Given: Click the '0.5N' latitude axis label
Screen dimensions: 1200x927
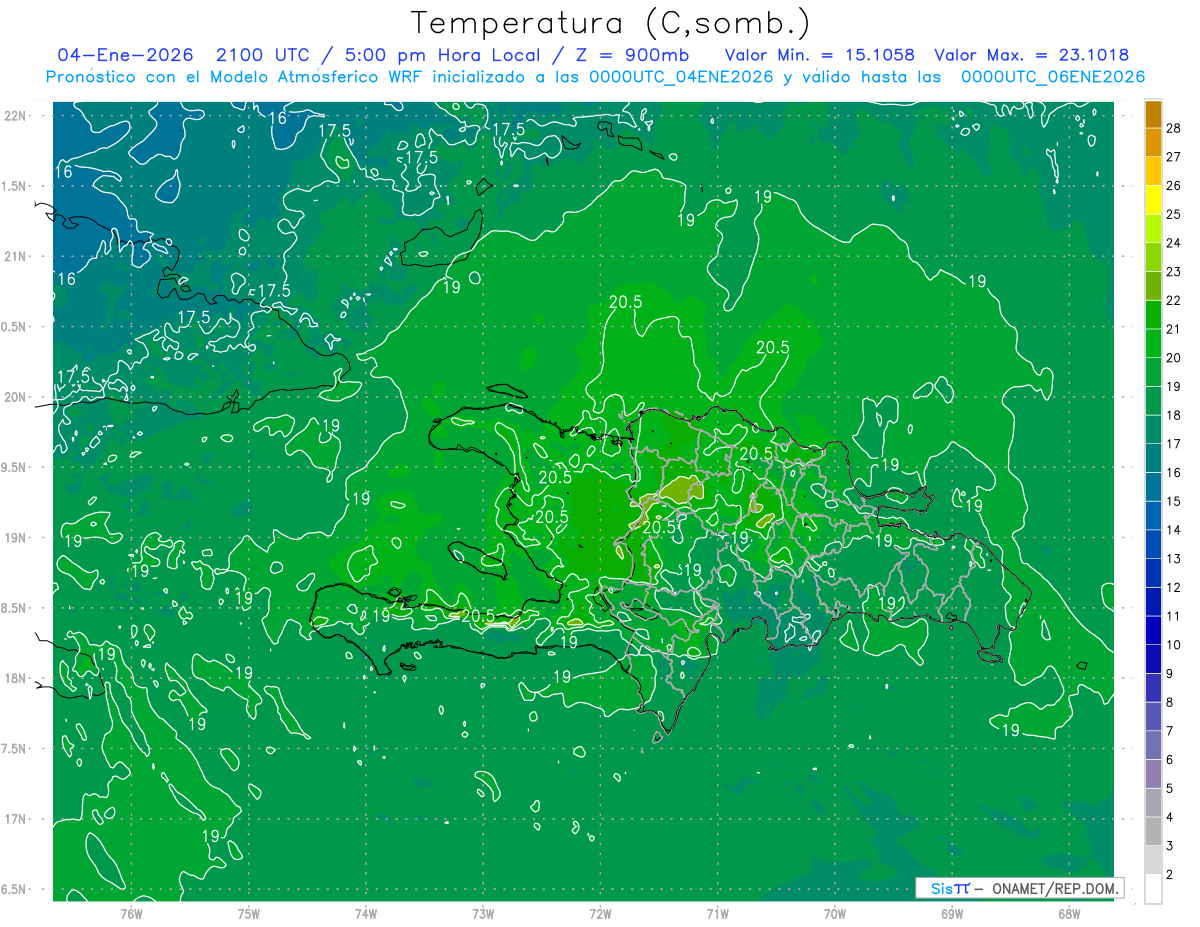Looking at the screenshot, I should [14, 326].
